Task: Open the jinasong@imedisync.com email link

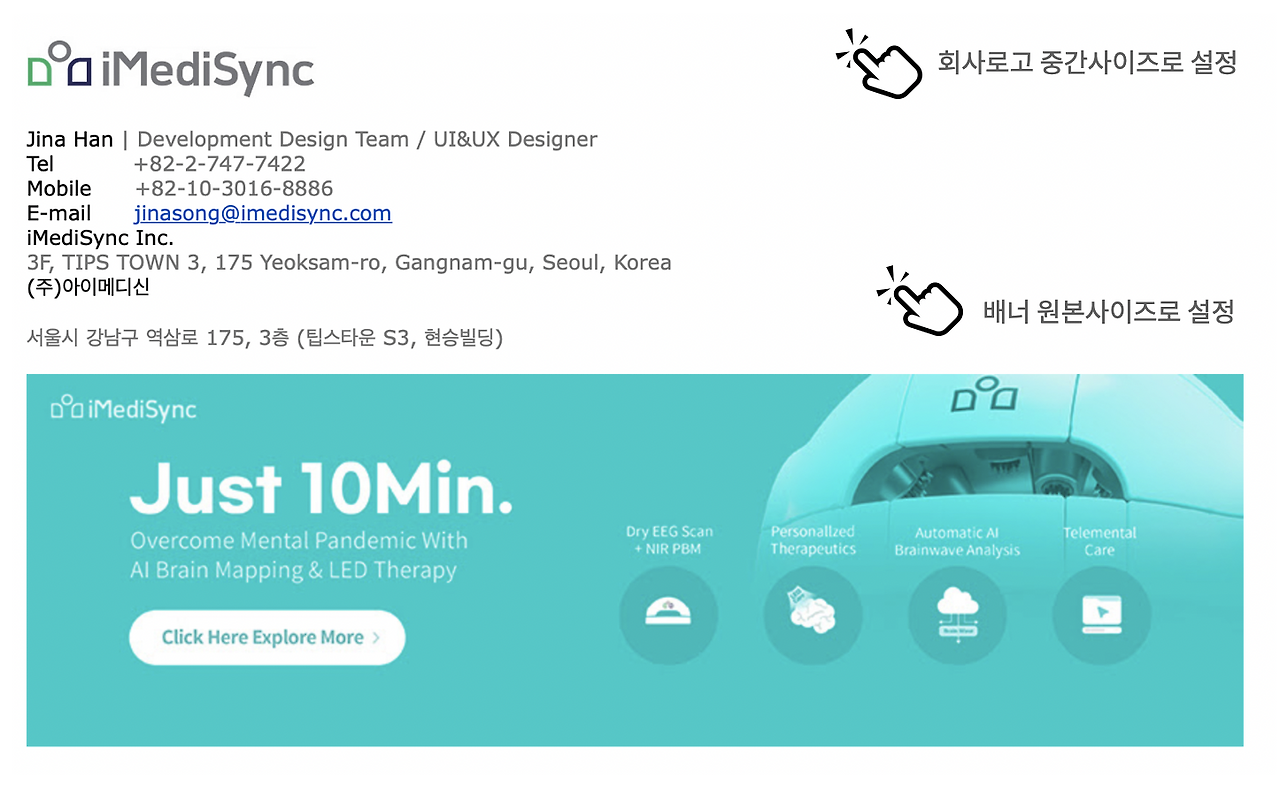Action: point(262,213)
